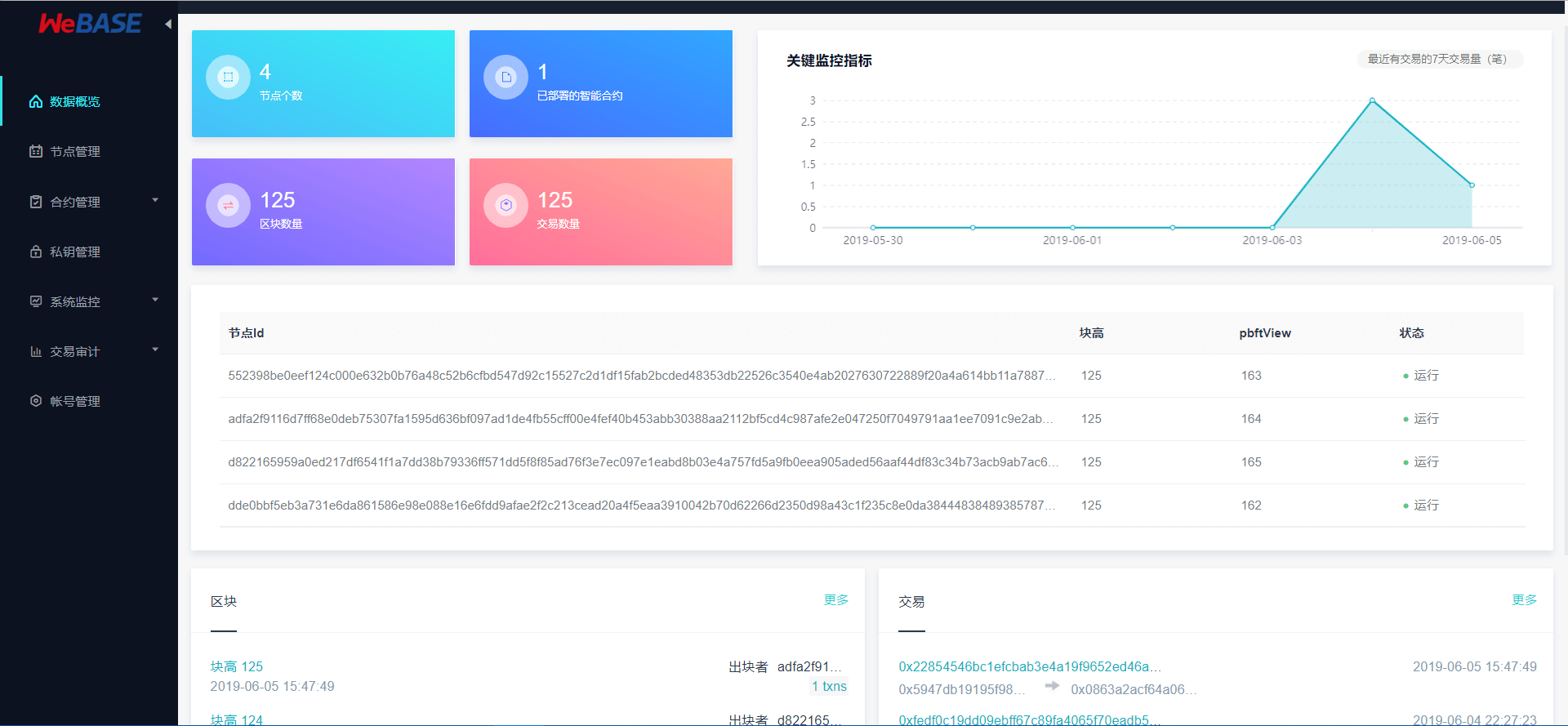Click the transaction count card icon
1568x726 pixels.
(506, 205)
